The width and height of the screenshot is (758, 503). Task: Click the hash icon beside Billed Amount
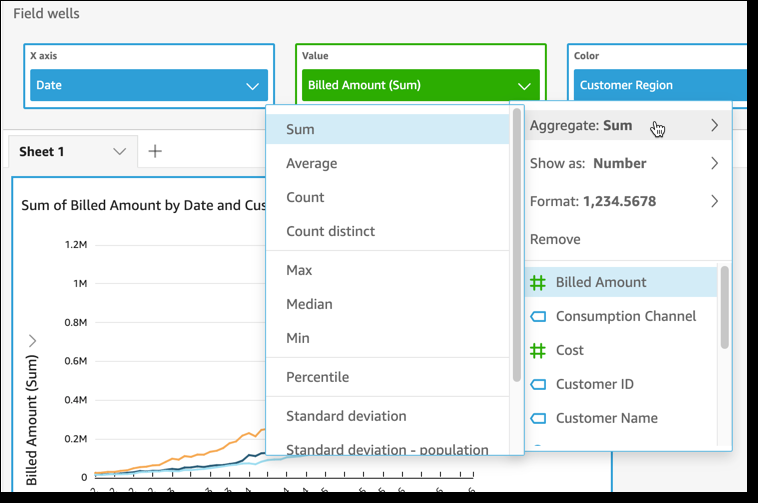tap(537, 283)
